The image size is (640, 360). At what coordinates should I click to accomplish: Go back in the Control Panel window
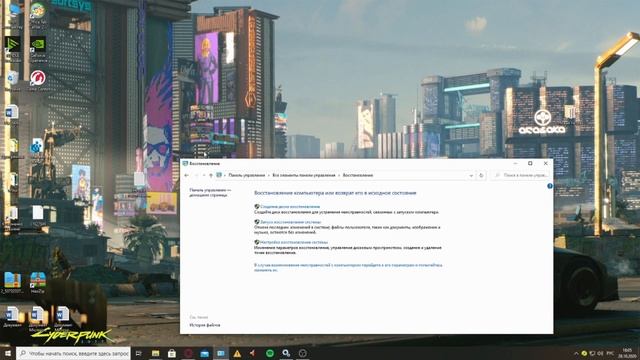[x=187, y=176]
